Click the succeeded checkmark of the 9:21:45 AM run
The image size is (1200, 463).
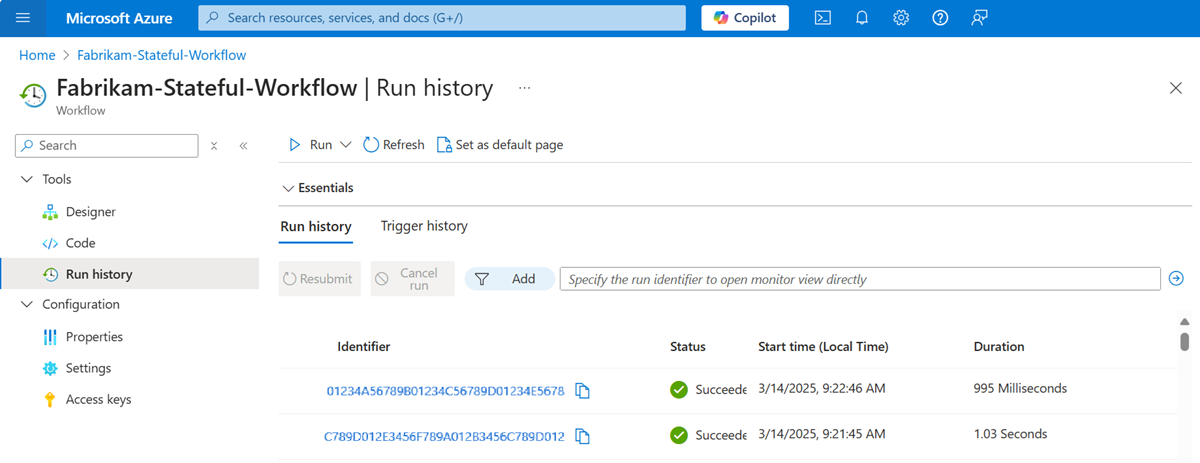679,435
